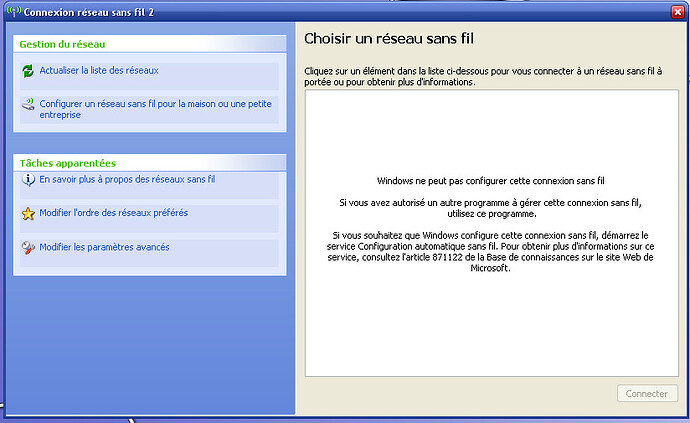690x423 pixels.
Task: Click the advanced settings icon
Action: click(x=28, y=247)
